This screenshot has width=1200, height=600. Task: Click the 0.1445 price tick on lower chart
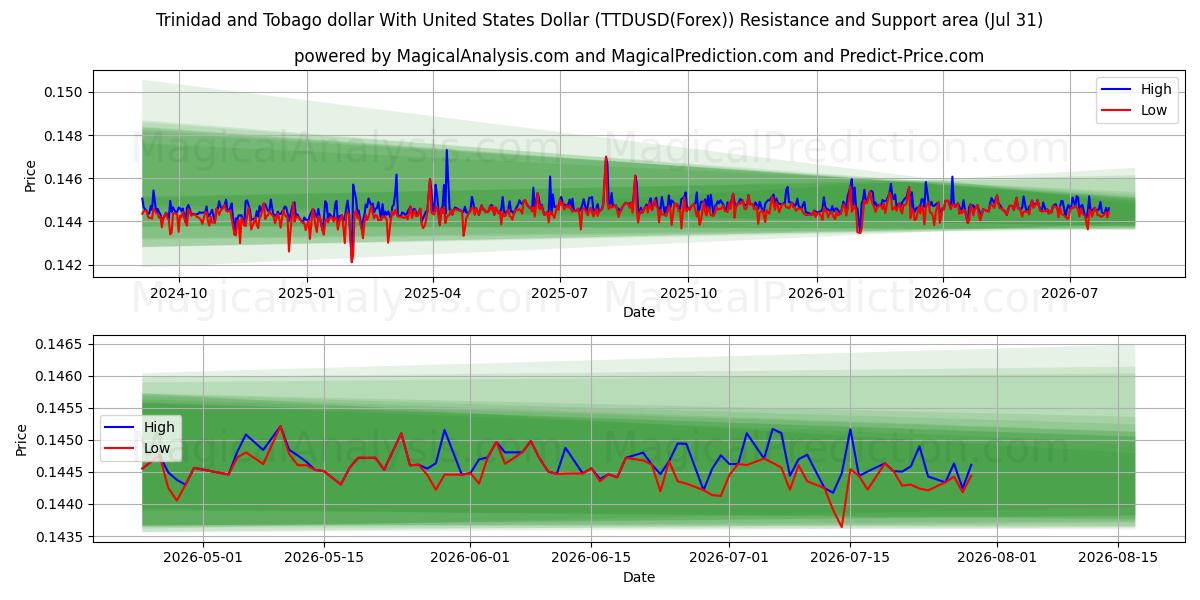coord(60,472)
